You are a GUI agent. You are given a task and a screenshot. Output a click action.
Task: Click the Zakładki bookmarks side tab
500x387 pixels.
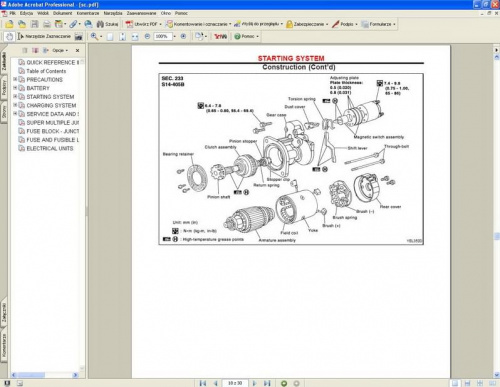(x=4, y=61)
